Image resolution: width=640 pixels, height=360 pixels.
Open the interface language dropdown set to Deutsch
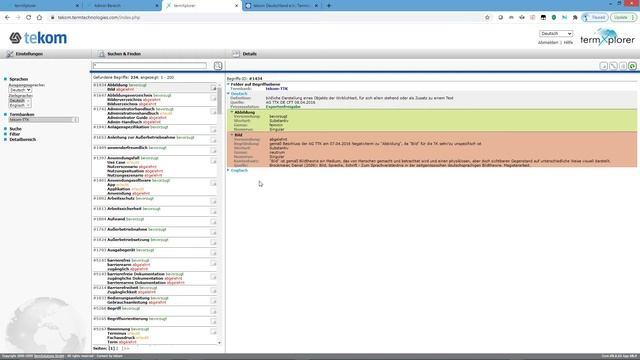556,33
